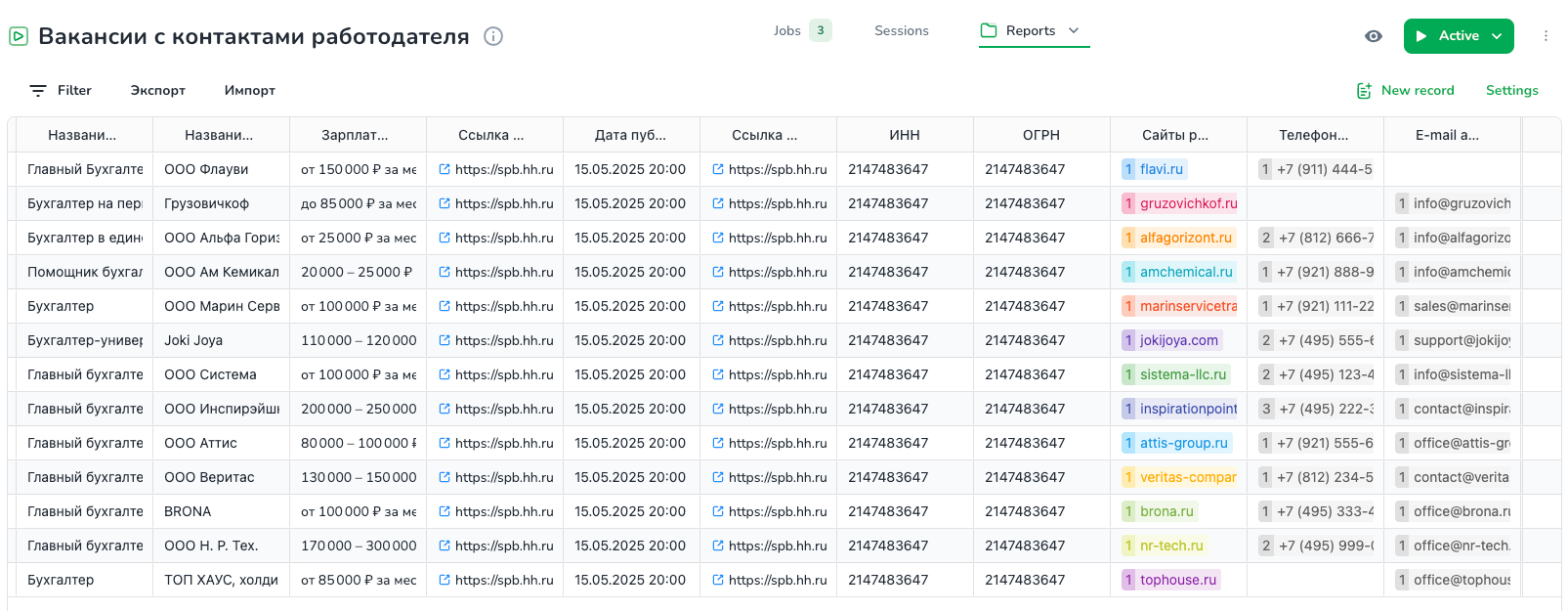Image resolution: width=1568 pixels, height=611 pixels.
Task: Click the Filter button label
Action: tap(74, 90)
